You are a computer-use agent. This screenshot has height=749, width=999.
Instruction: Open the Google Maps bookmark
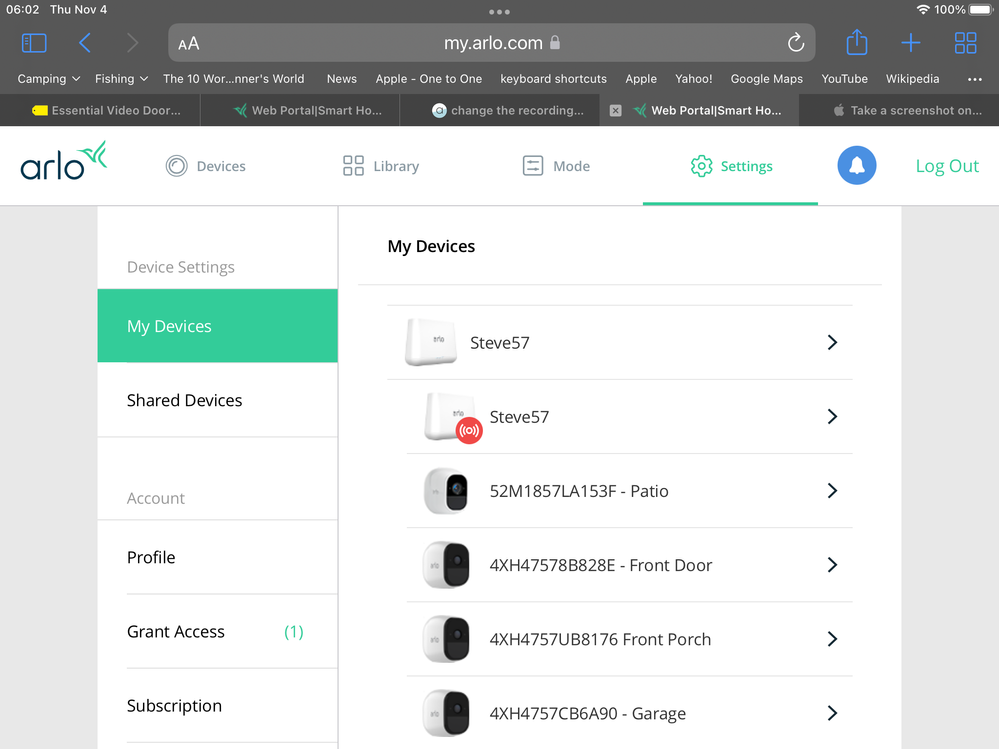pyautogui.click(x=766, y=79)
